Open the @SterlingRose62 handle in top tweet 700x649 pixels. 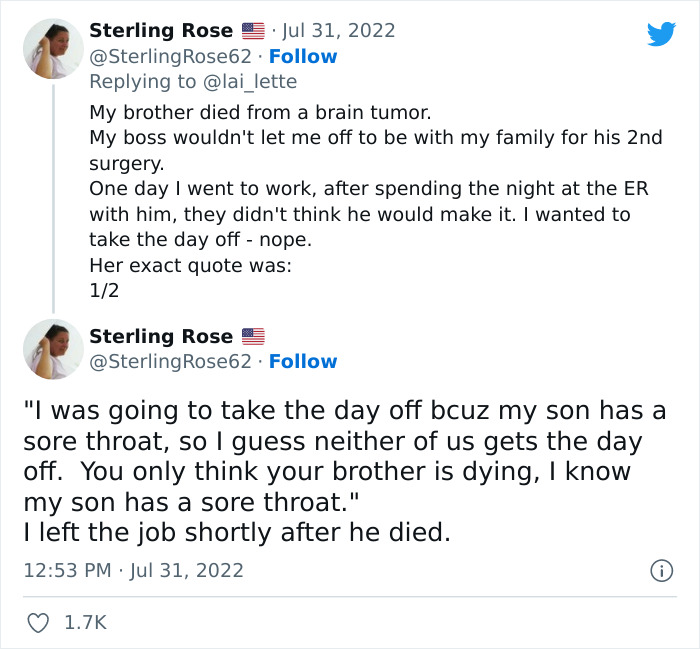(170, 56)
